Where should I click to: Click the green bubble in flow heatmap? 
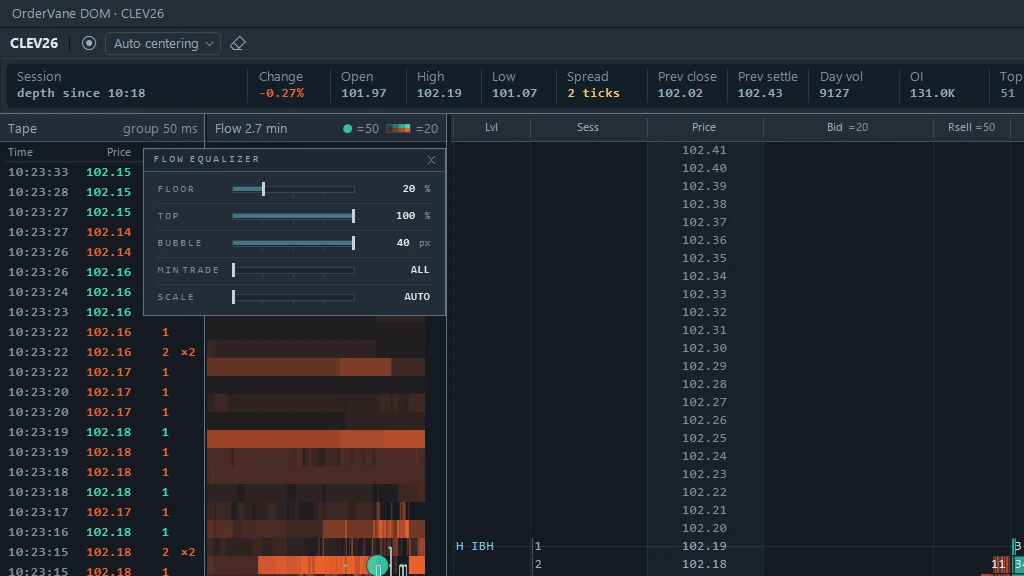point(377,566)
